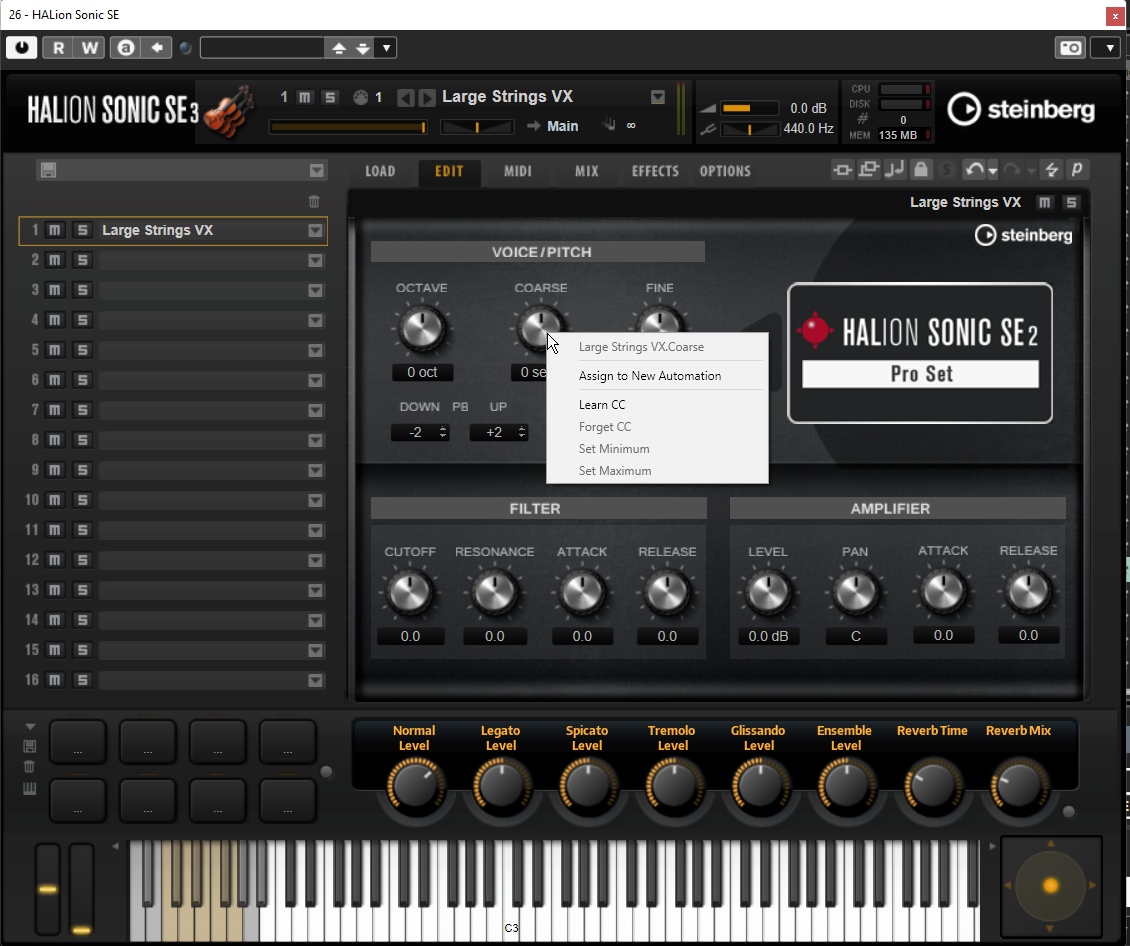This screenshot has width=1130, height=946.
Task: Toggle mute button in the edit panel title row
Action: pos(1044,202)
